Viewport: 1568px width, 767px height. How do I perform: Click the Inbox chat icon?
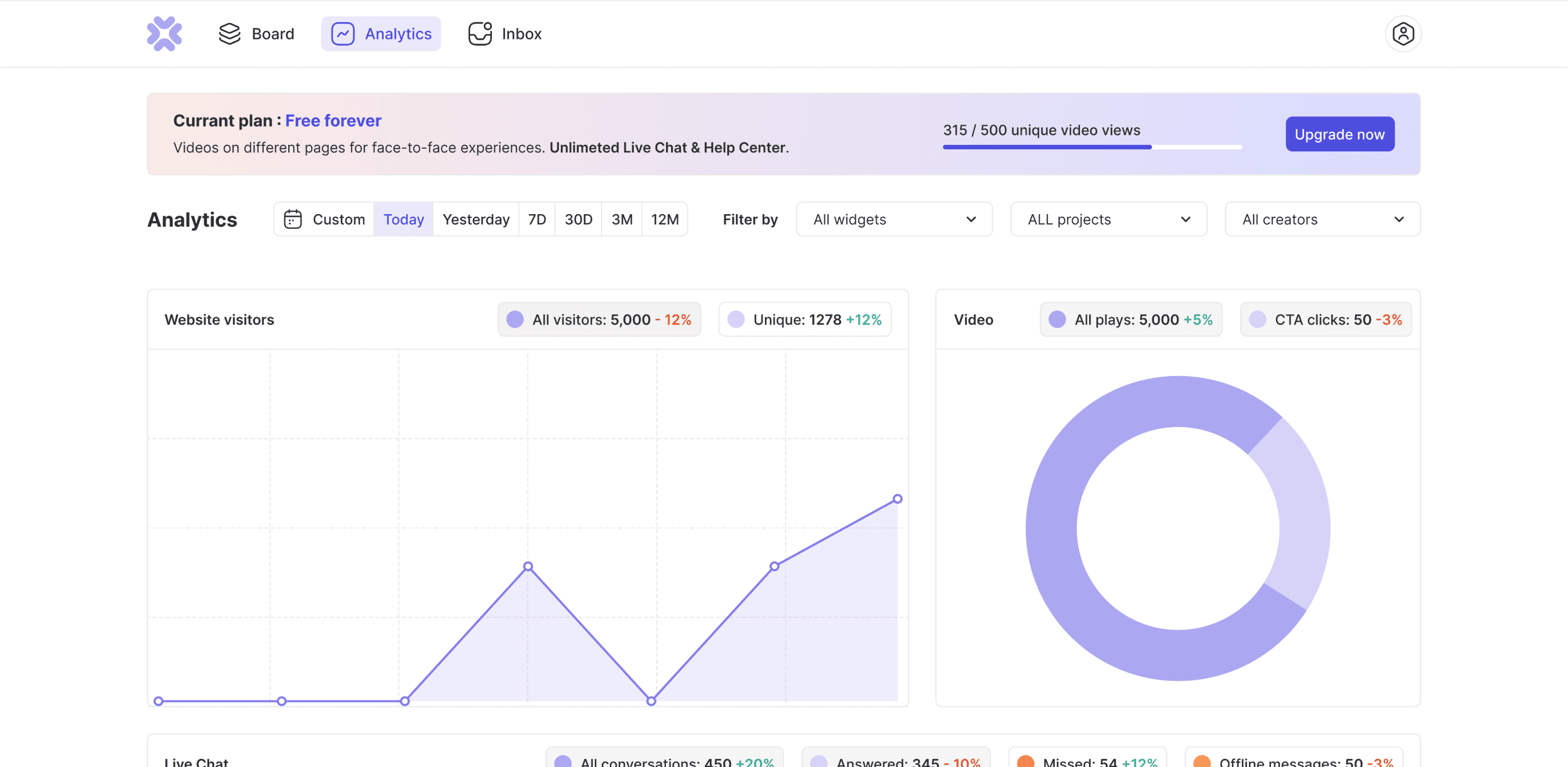480,33
